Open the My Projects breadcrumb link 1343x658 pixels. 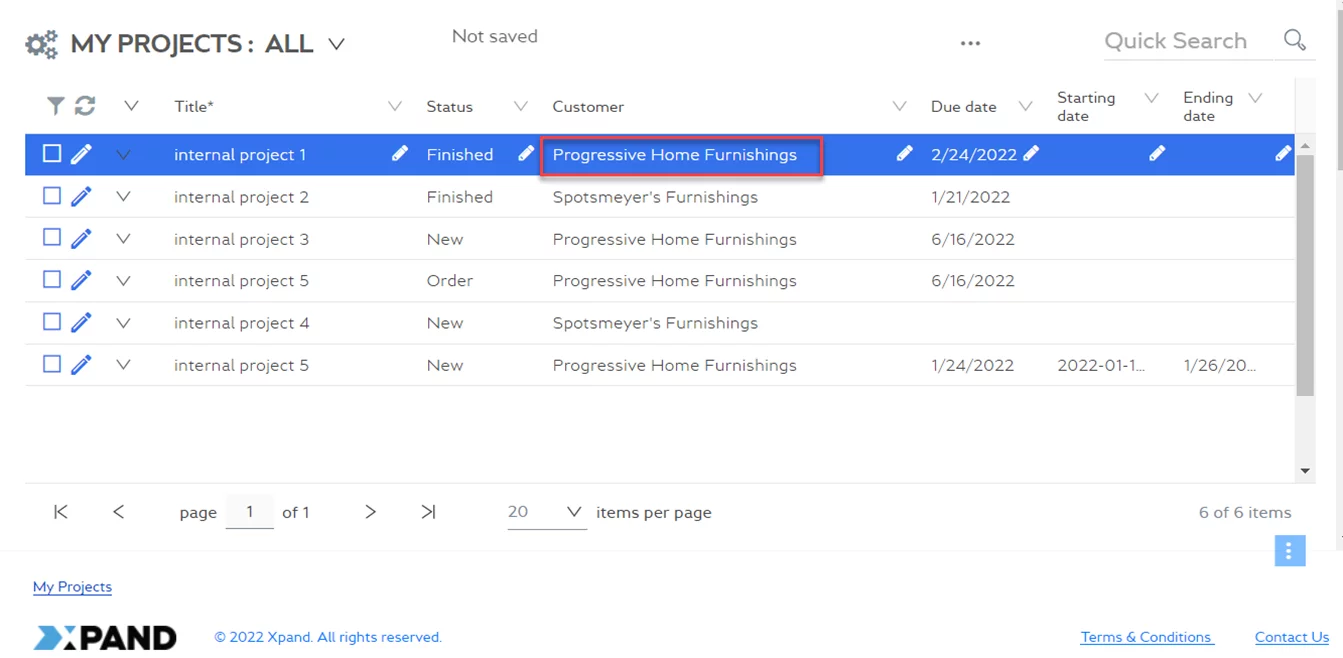72,587
